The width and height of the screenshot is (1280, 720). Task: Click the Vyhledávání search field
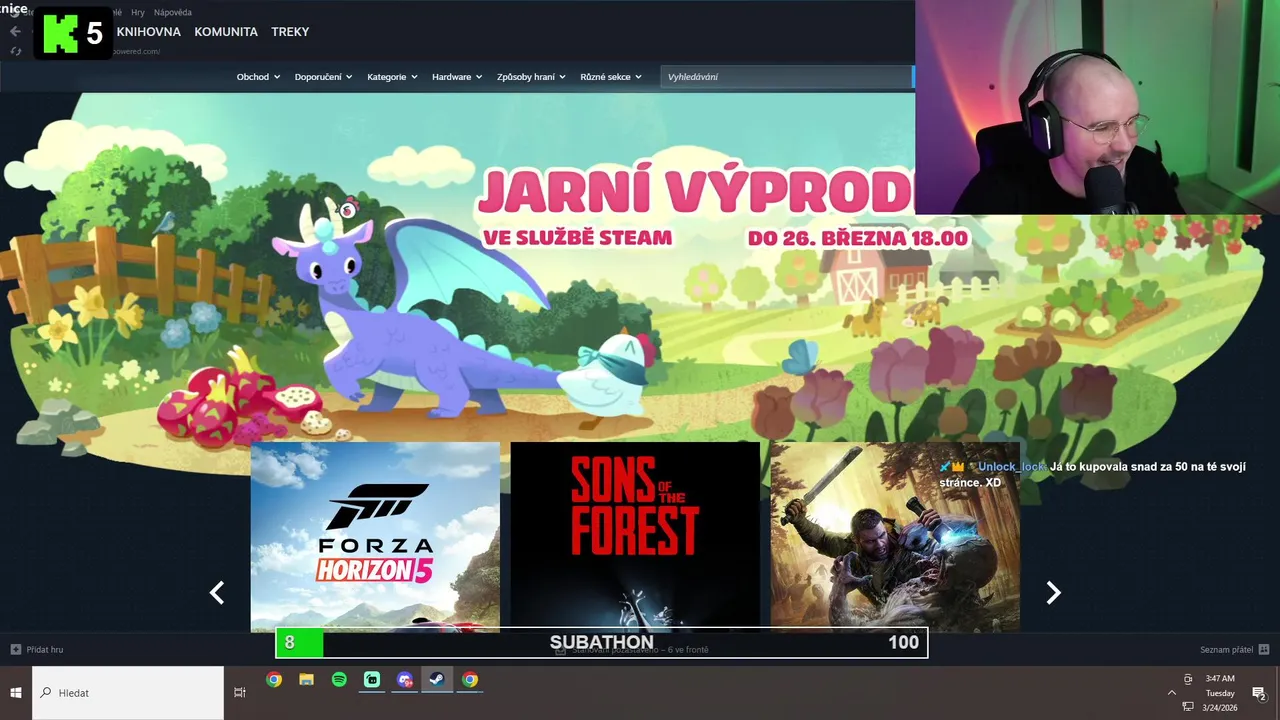click(x=786, y=77)
